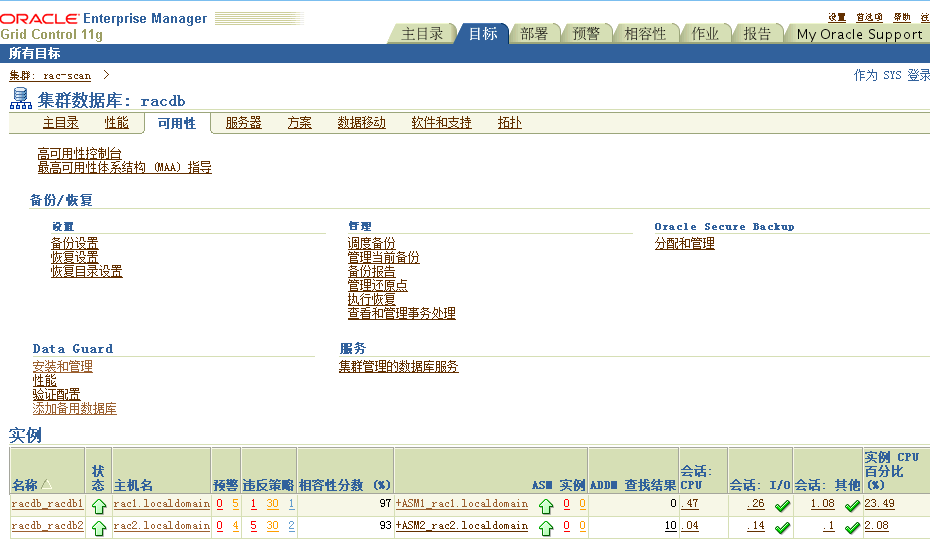
Task: Open the +ASM2_rac2.localdomain link
Action: [462, 525]
